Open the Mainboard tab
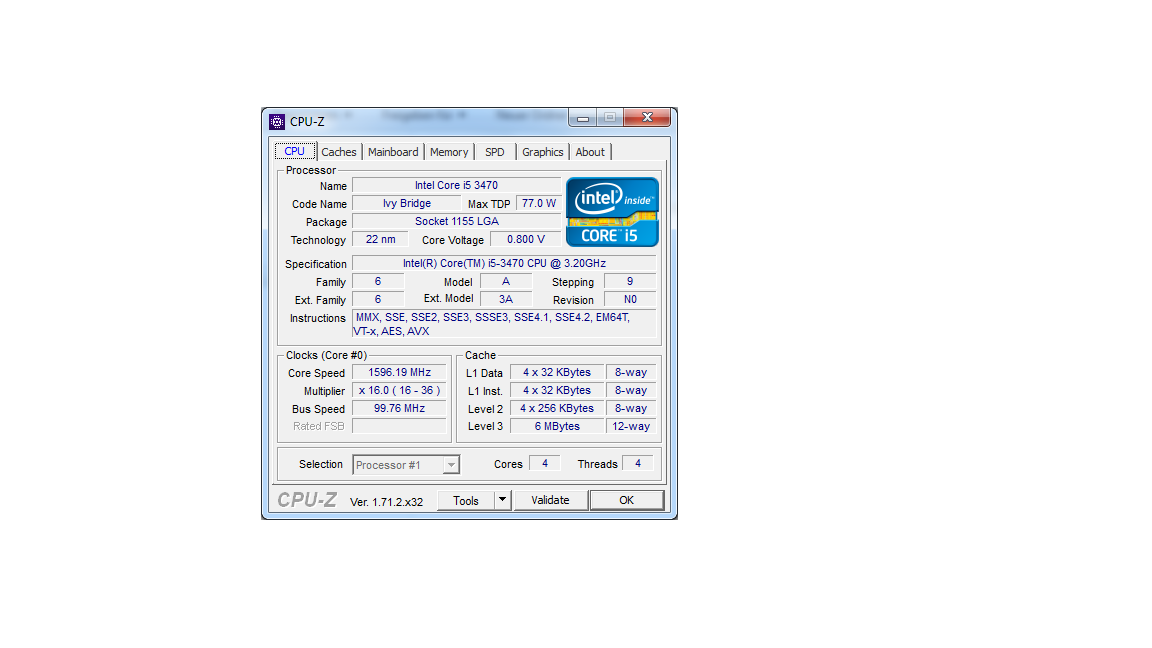Image resolution: width=1152 pixels, height=648 pixels. [x=393, y=152]
